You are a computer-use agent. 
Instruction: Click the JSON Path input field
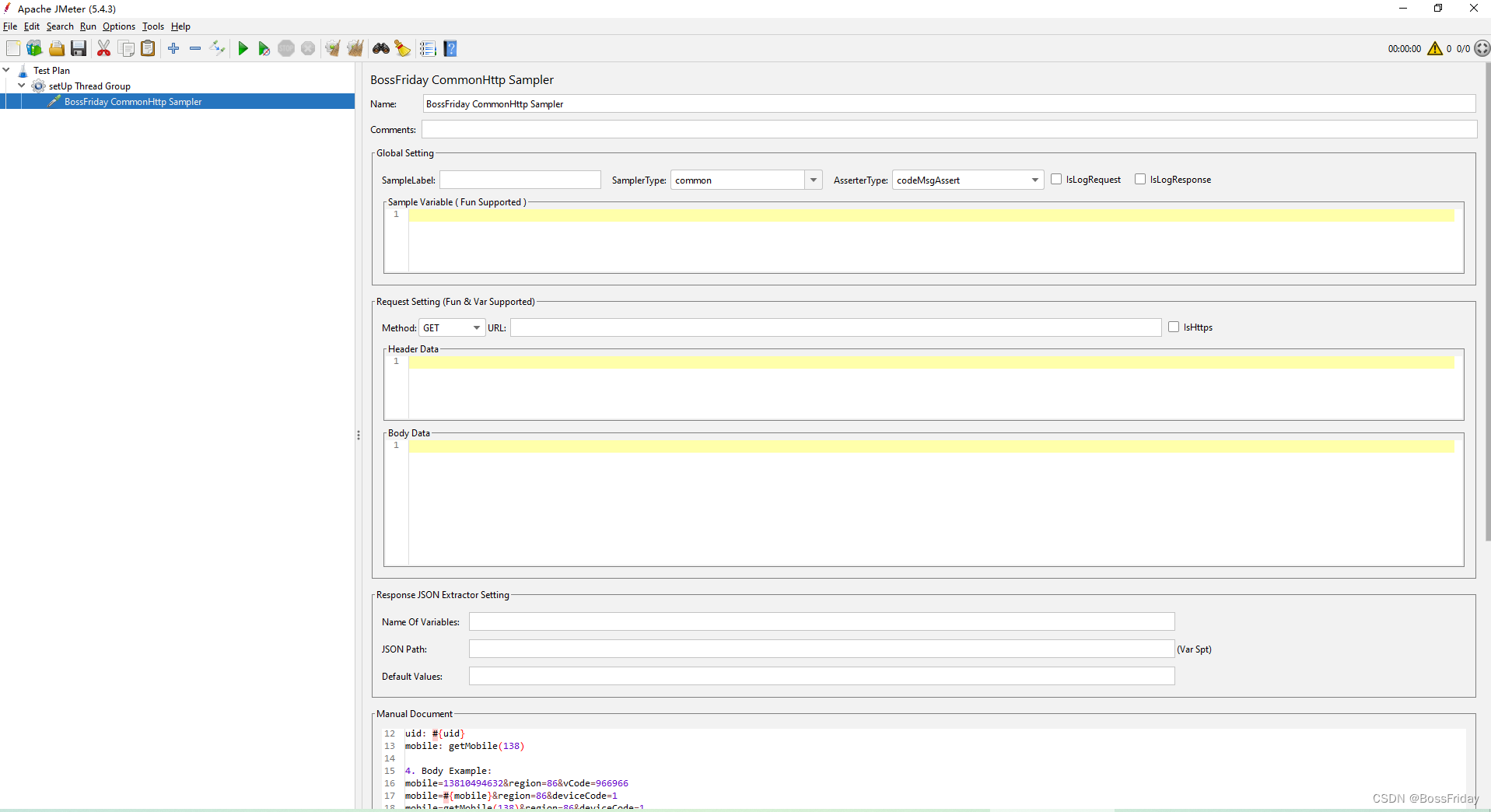821,649
